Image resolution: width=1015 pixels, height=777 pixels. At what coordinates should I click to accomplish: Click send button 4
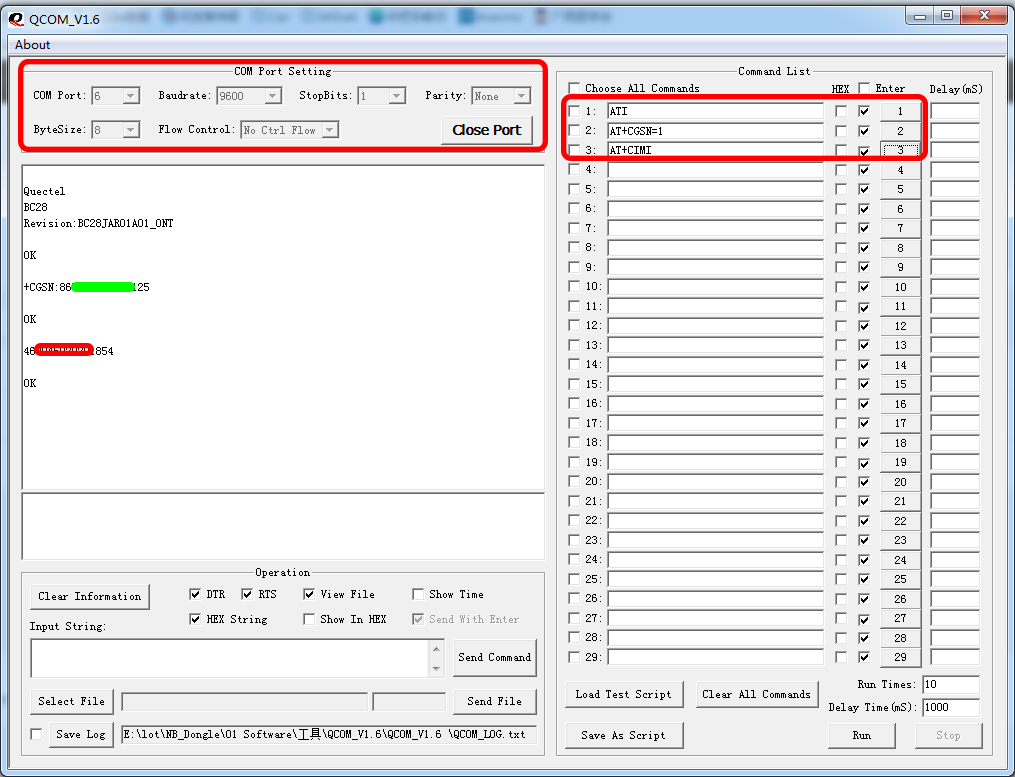[900, 170]
